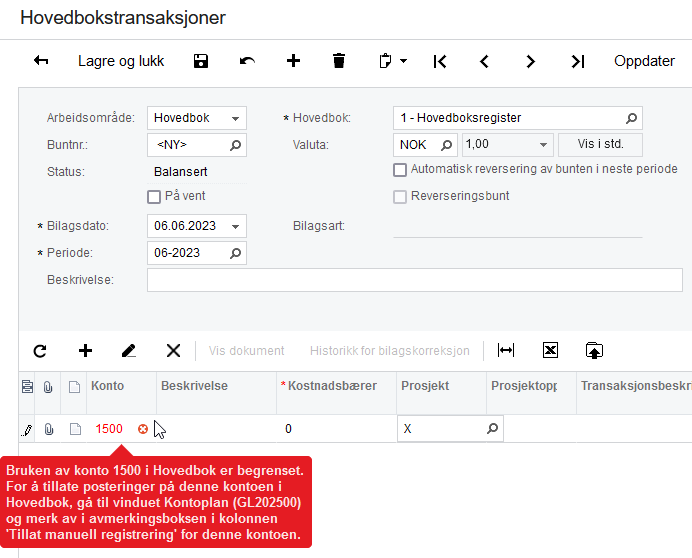Click the fit columns icon
692x558 pixels.
click(506, 351)
